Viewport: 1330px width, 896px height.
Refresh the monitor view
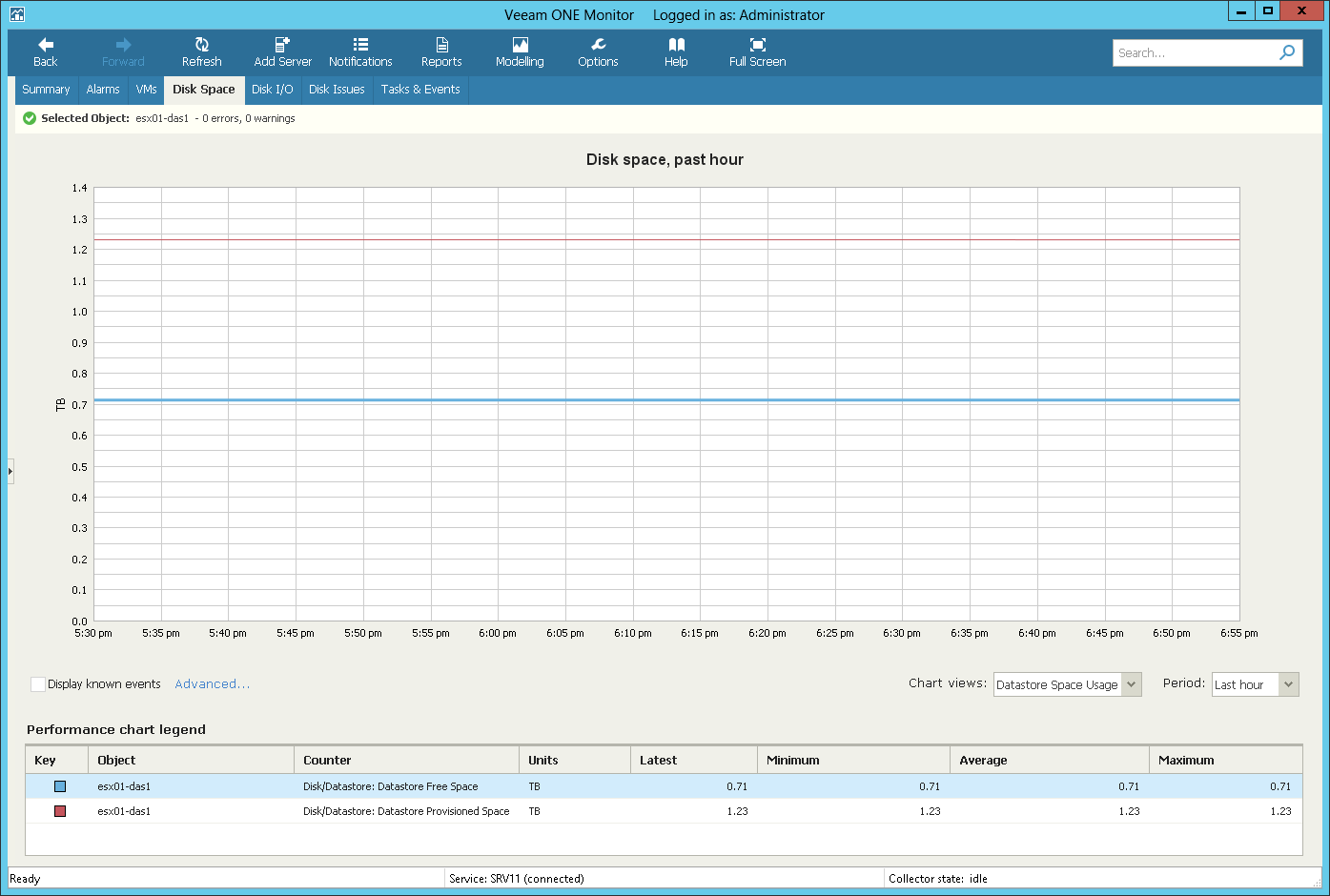(x=202, y=52)
